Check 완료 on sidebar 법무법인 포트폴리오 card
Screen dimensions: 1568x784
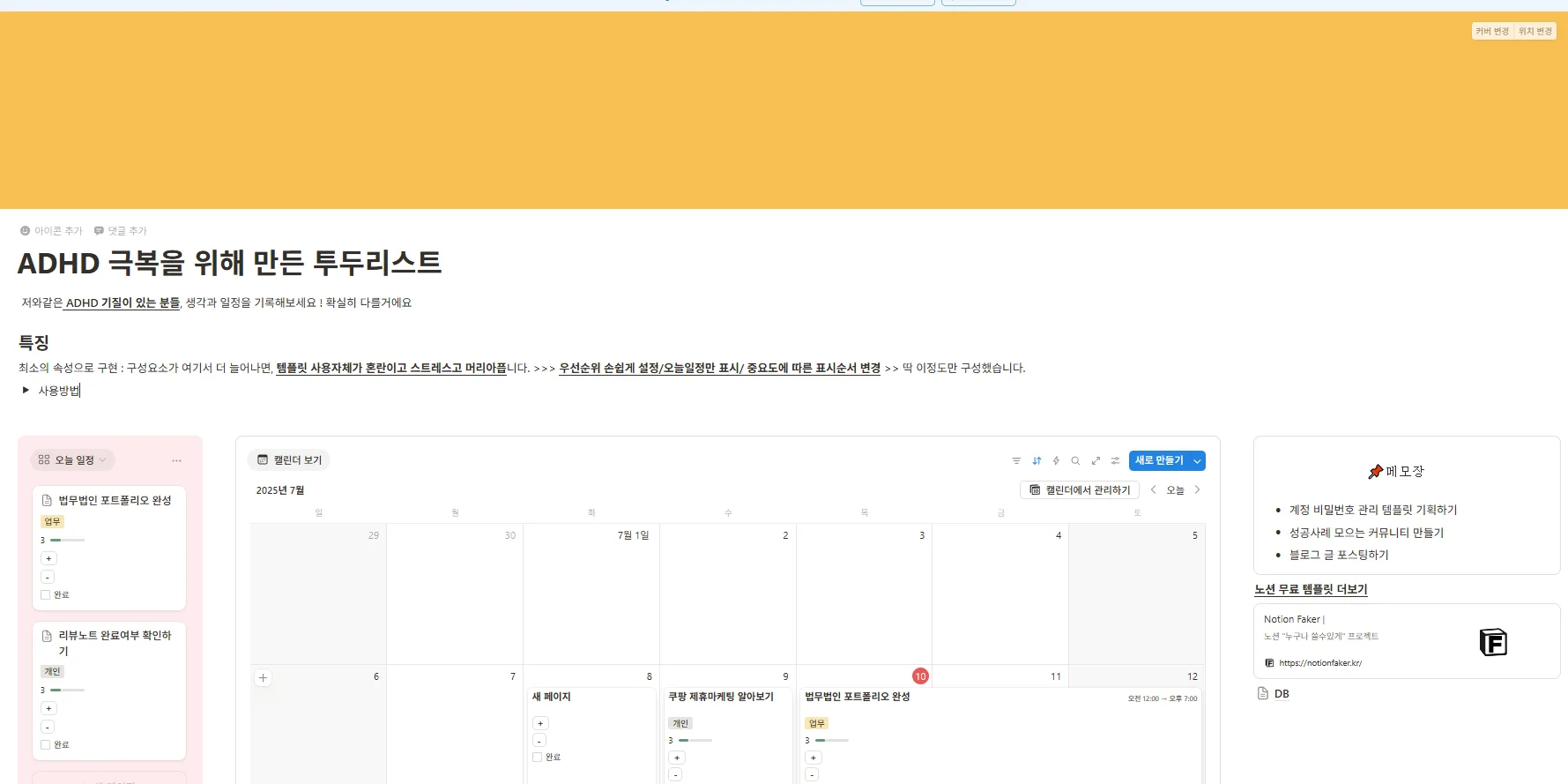45,595
